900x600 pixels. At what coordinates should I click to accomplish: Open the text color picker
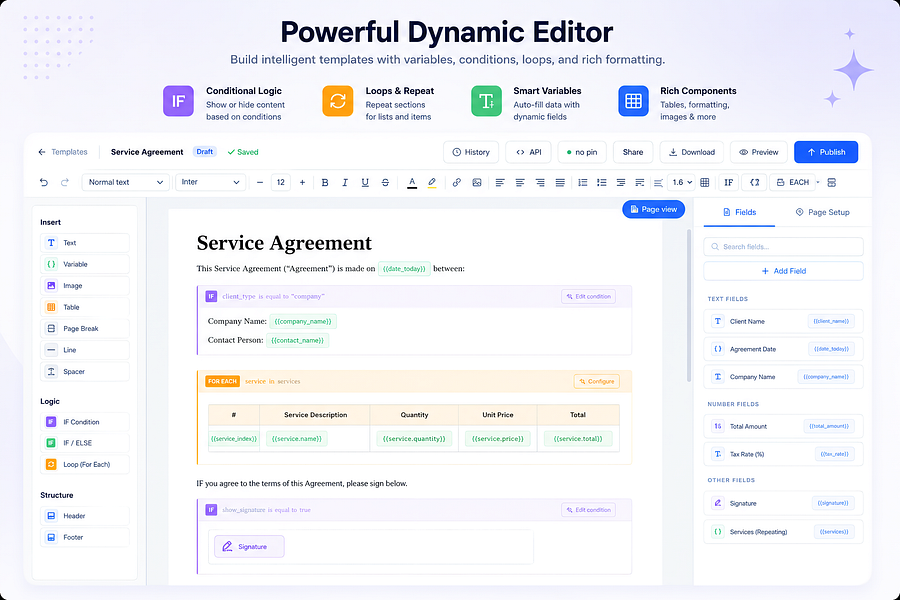point(412,183)
